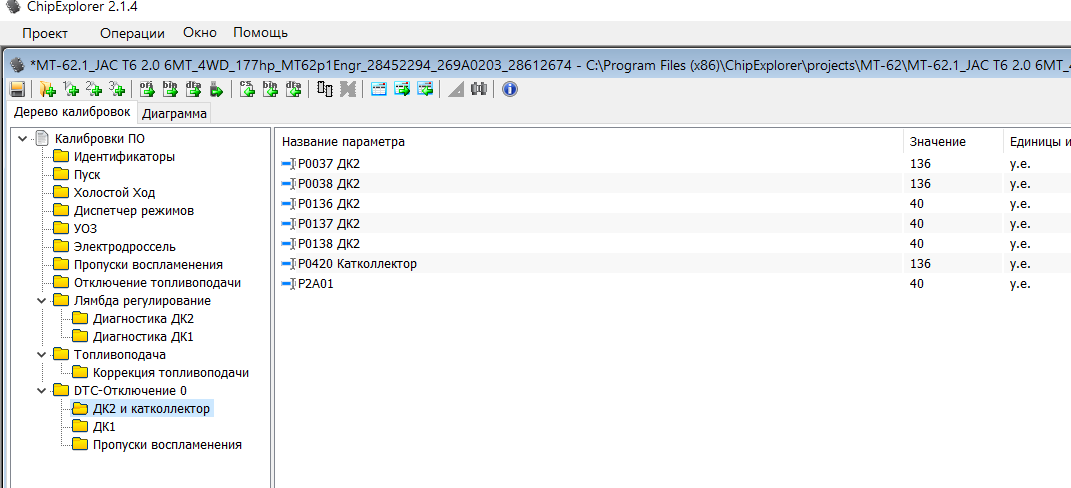Collapse the Лямбда регулирование tree branch
The height and width of the screenshot is (488, 1071).
(x=41, y=301)
